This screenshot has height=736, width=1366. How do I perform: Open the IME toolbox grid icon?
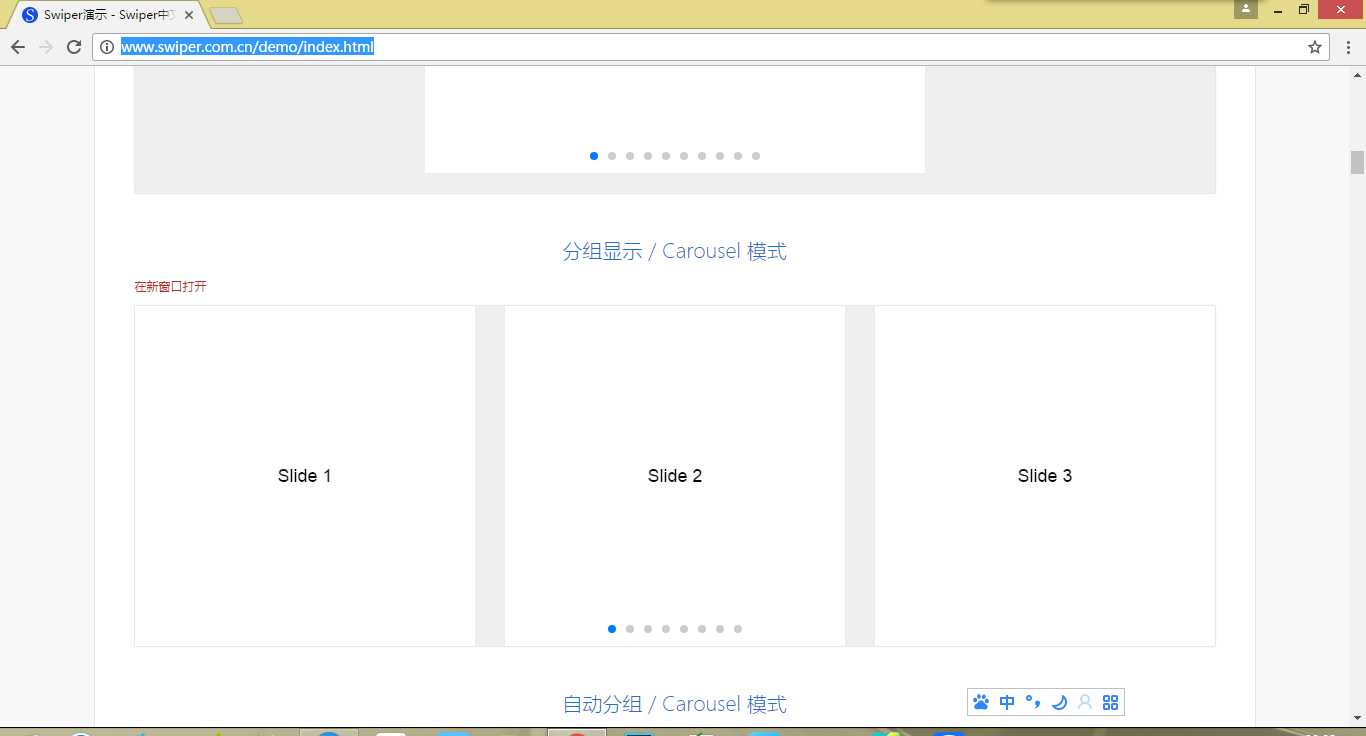1111,702
